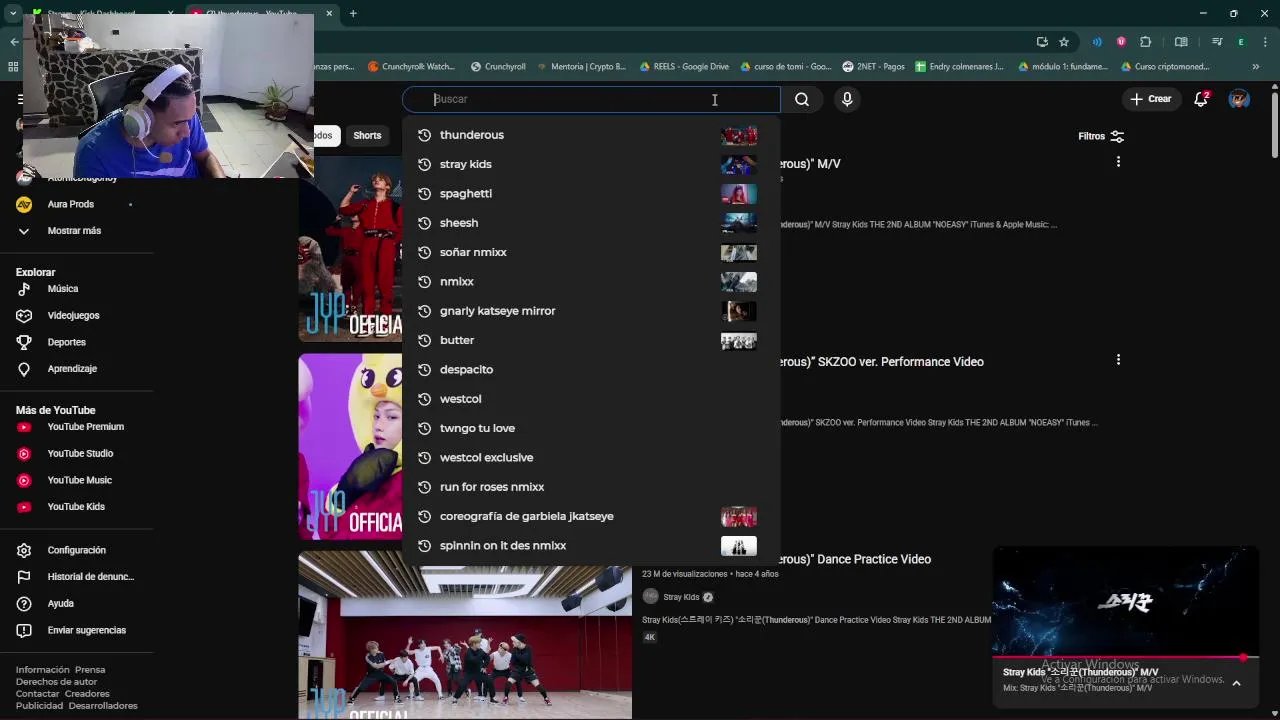Select 'coreografía de garbiela jkatseye' suggestion
Image resolution: width=1280 pixels, height=720 pixels.
pyautogui.click(x=590, y=516)
